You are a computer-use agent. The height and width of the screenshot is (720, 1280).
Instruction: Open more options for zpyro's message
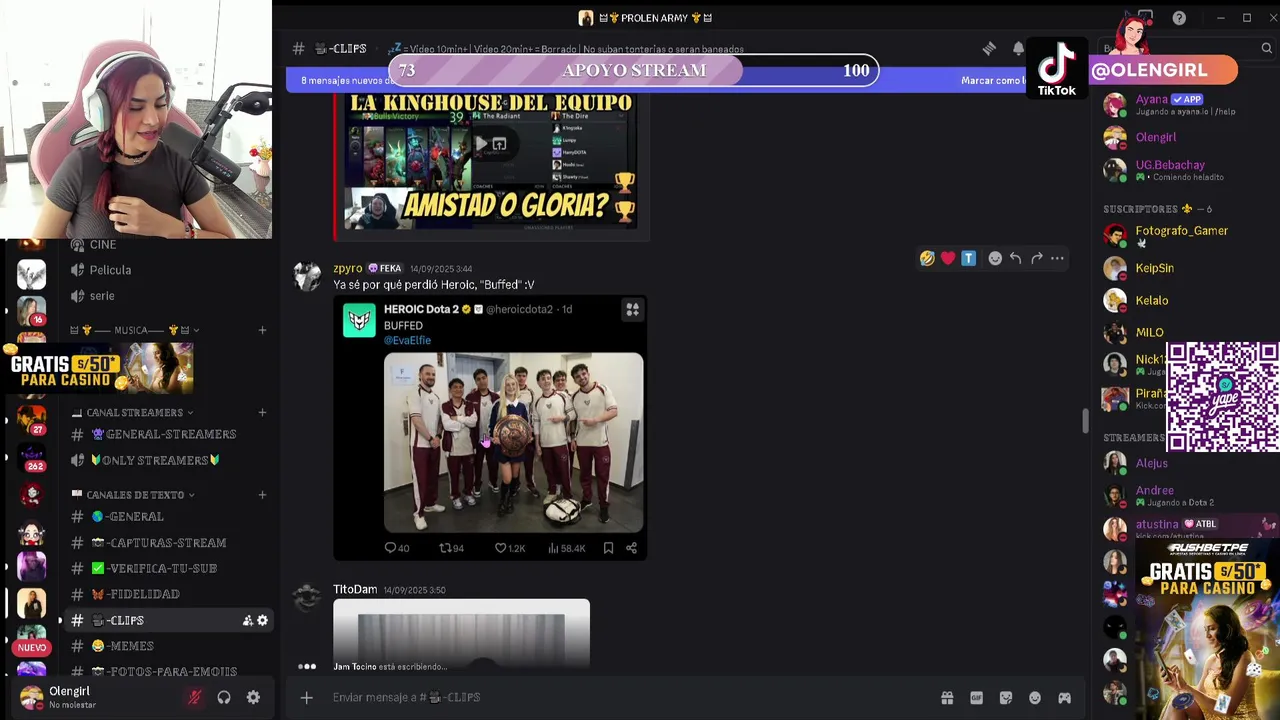click(x=1057, y=258)
